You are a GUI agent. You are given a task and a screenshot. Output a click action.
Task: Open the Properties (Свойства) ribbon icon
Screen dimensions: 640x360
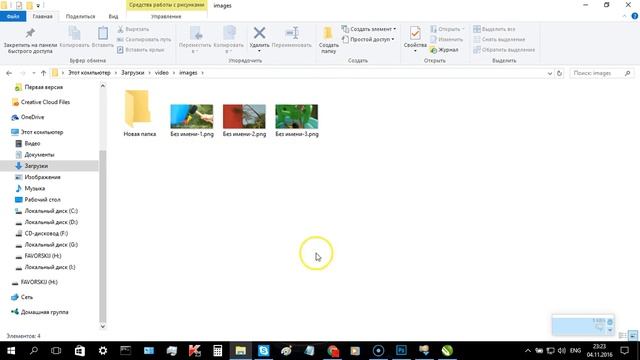[415, 33]
